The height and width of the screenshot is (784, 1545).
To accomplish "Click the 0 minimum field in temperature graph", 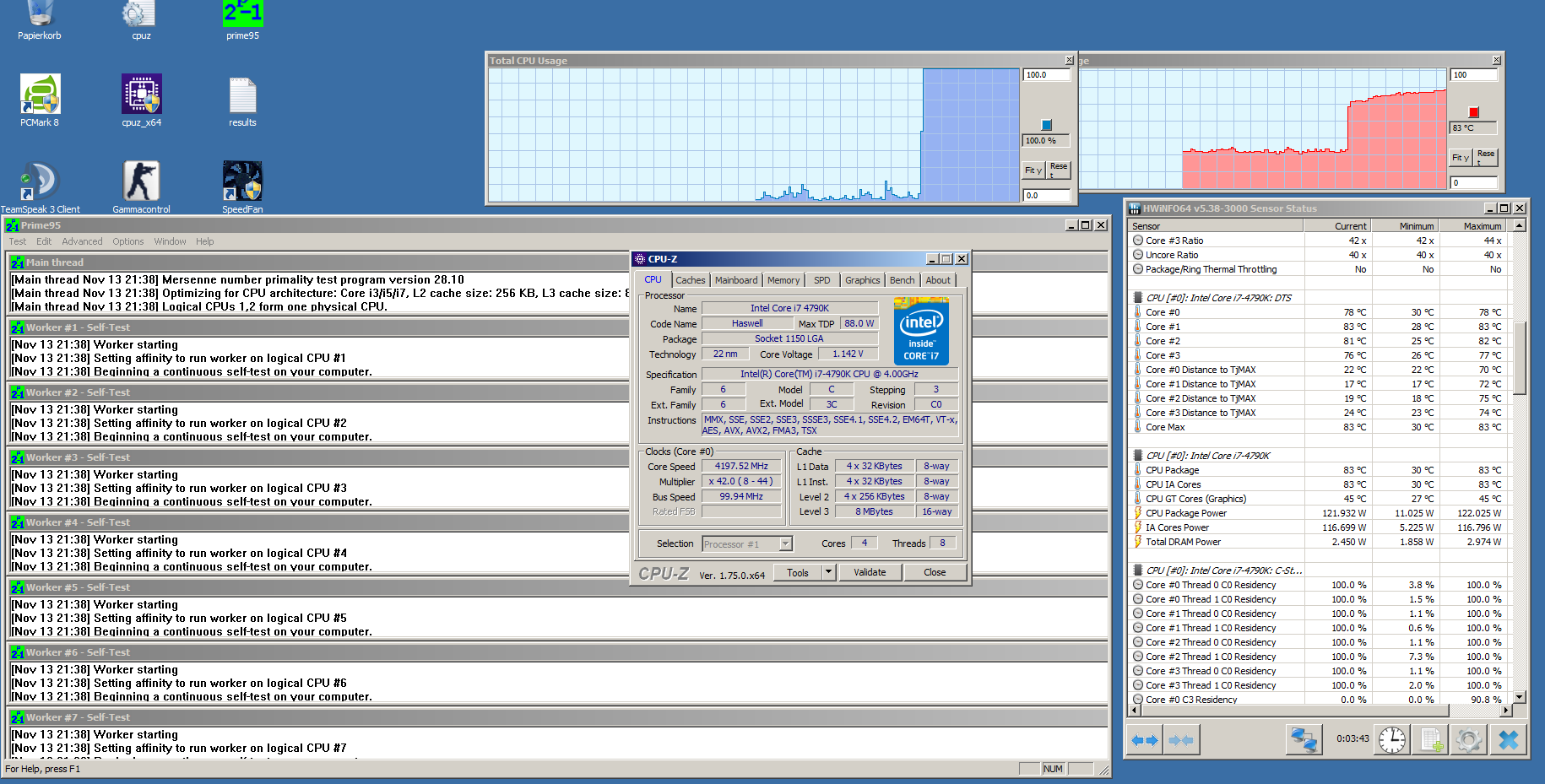I will coord(1474,183).
